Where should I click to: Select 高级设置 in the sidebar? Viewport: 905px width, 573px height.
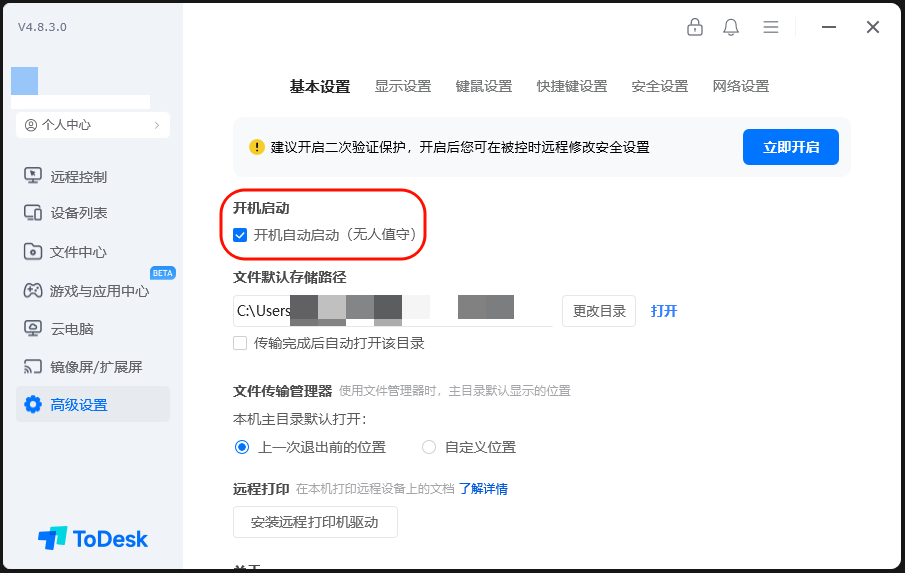tap(93, 404)
